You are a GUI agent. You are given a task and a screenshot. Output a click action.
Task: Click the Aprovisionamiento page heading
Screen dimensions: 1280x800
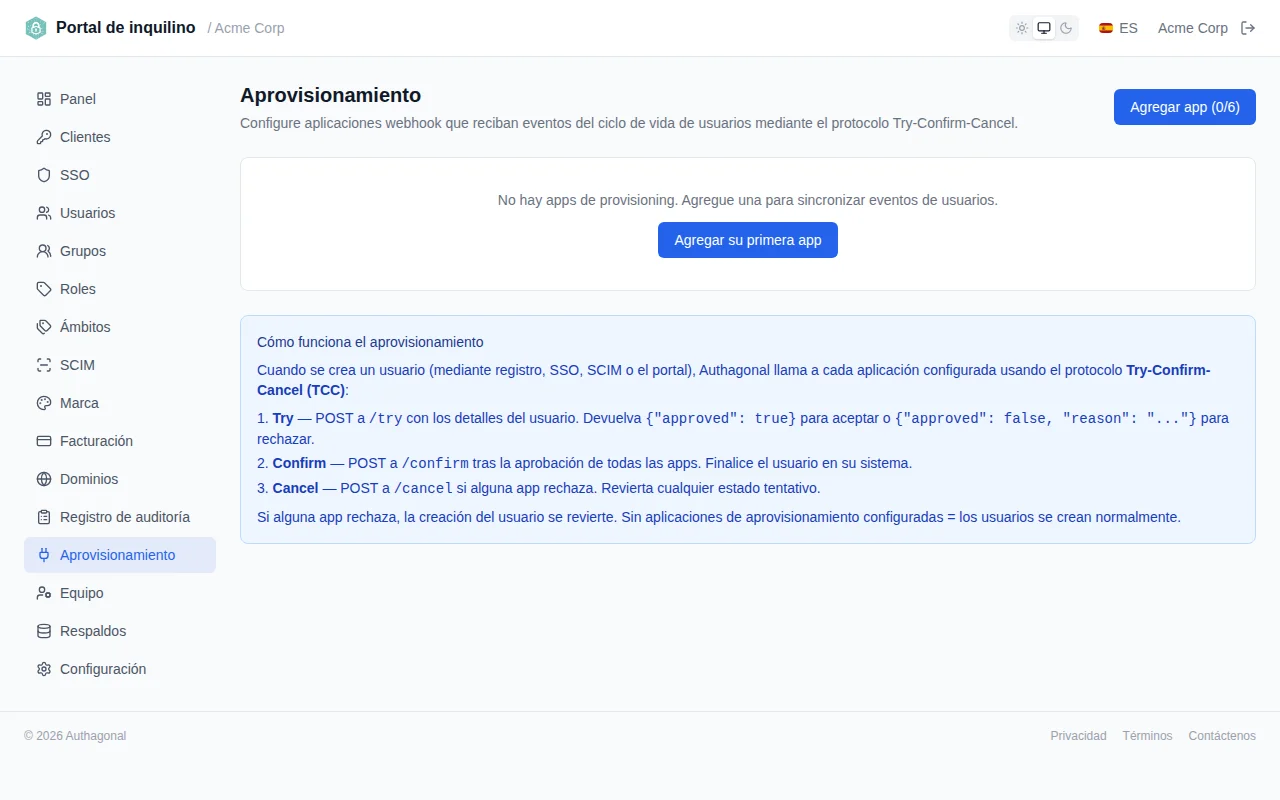(x=331, y=95)
